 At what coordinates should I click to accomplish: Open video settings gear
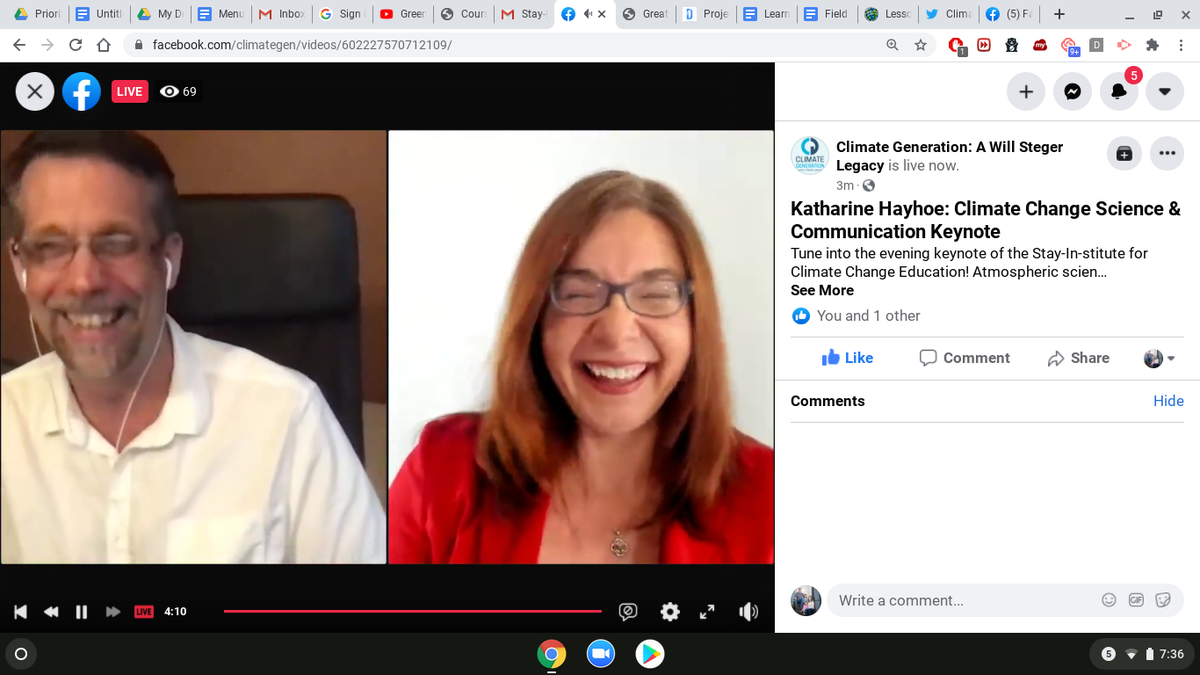(671, 611)
